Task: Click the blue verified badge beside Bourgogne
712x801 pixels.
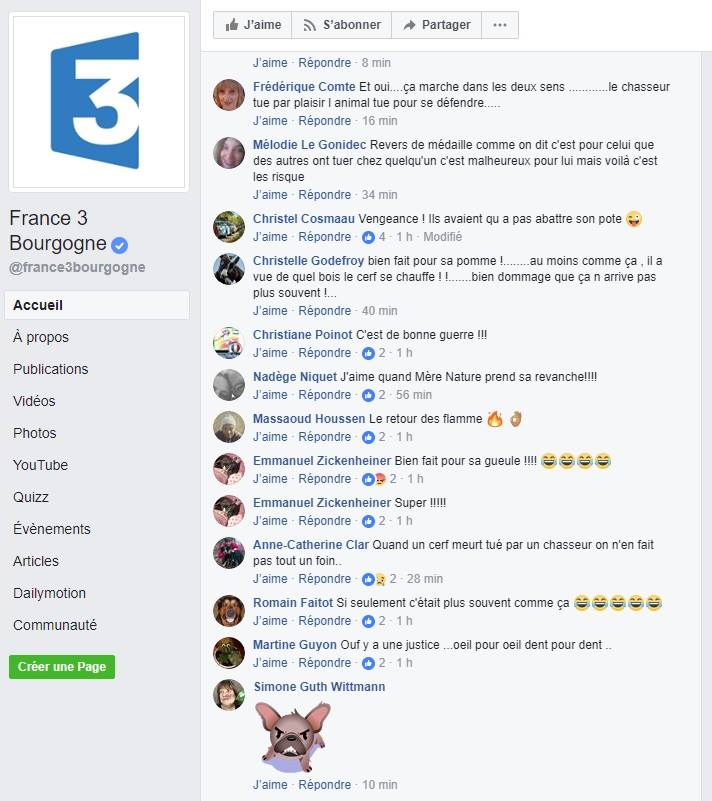Action: tap(120, 245)
